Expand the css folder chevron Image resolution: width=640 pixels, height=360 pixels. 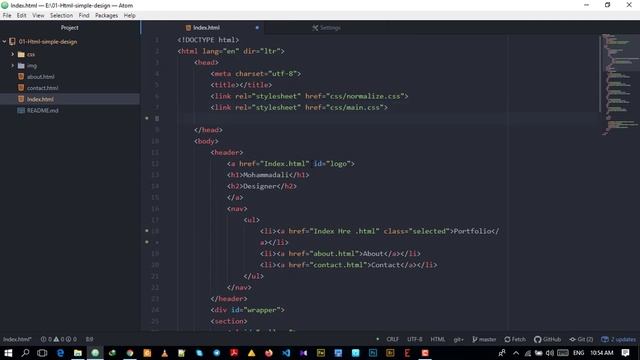pos(12,54)
